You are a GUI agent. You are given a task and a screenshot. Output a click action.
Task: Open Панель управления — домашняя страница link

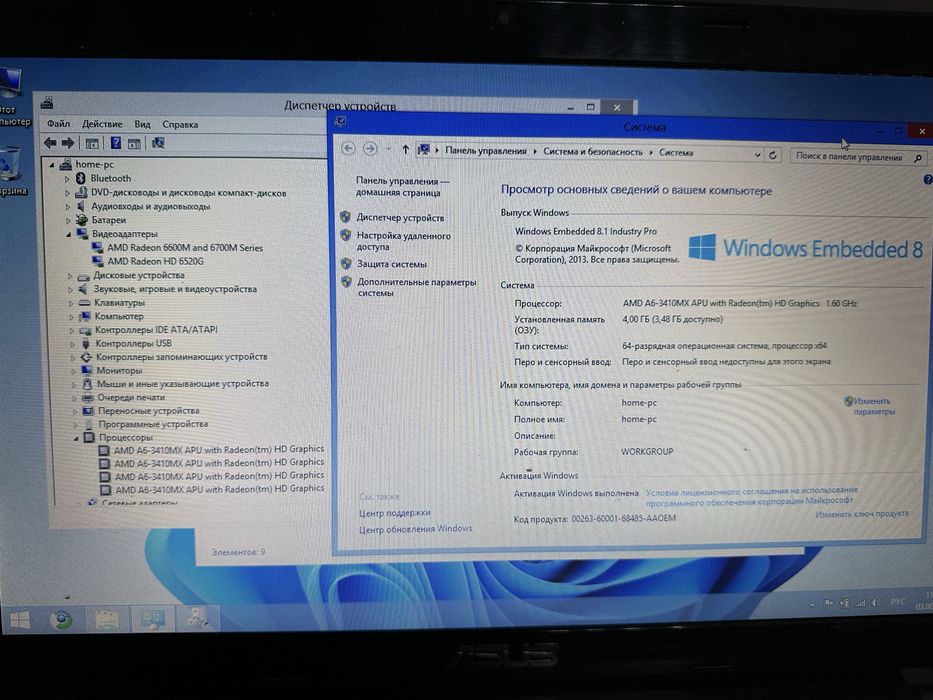pyautogui.click(x=402, y=186)
